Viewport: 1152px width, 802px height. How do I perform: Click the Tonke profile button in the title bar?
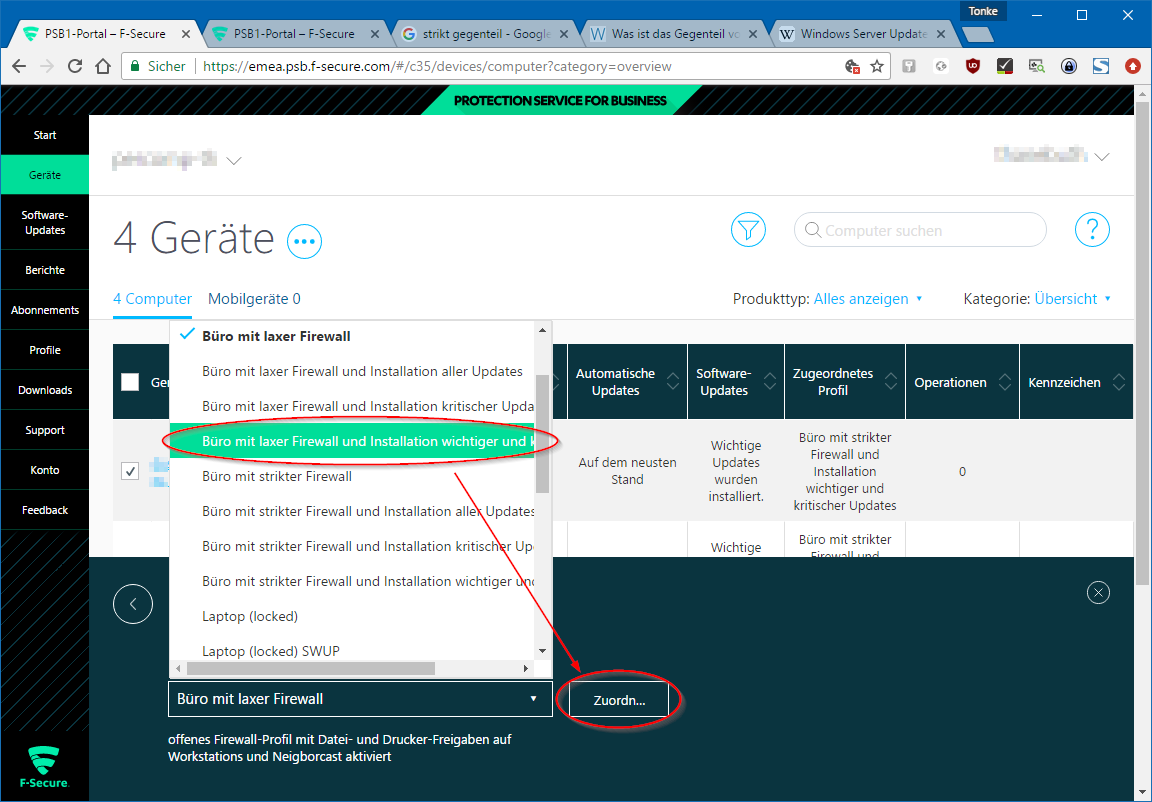click(x=983, y=11)
